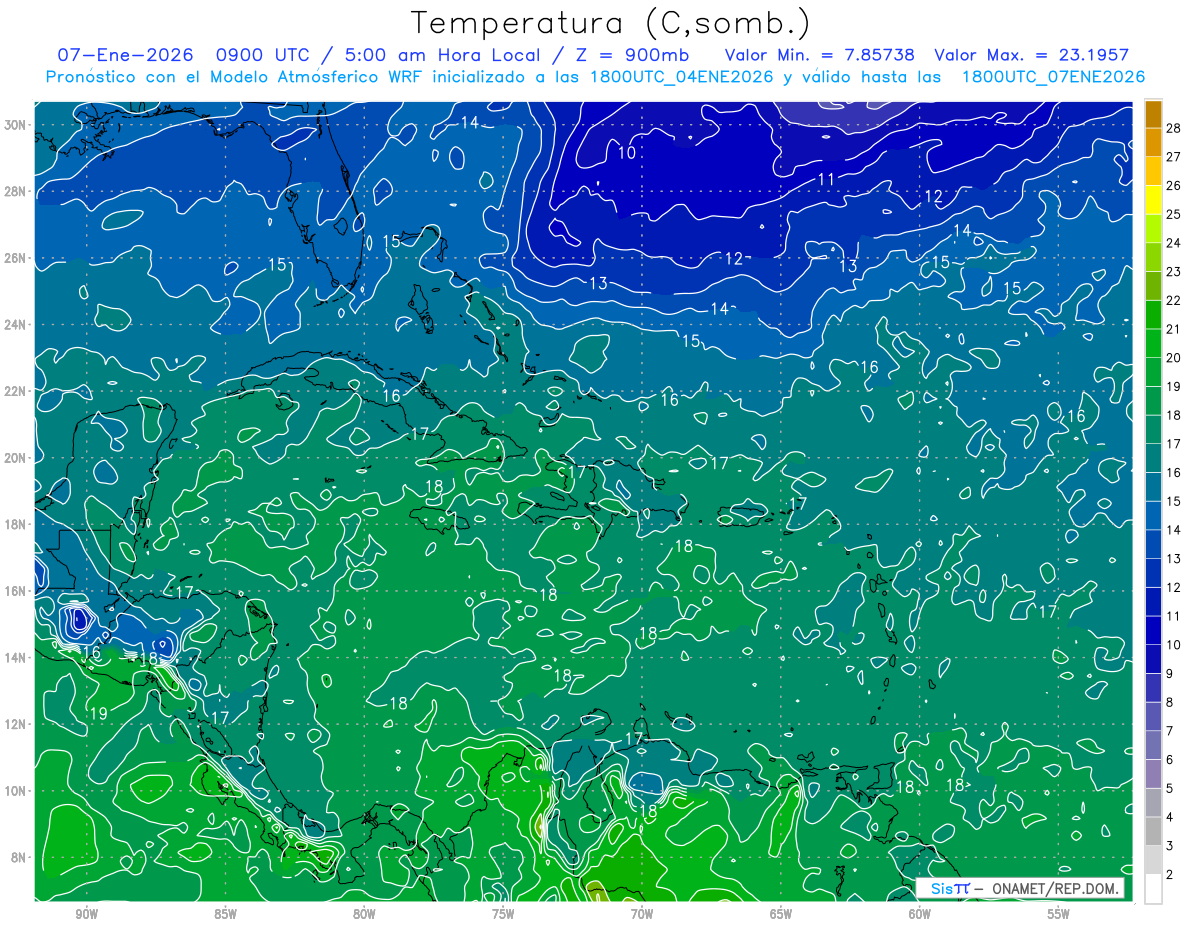Click the color bar value "23"
This screenshot has width=1200, height=927.
(x=1174, y=271)
